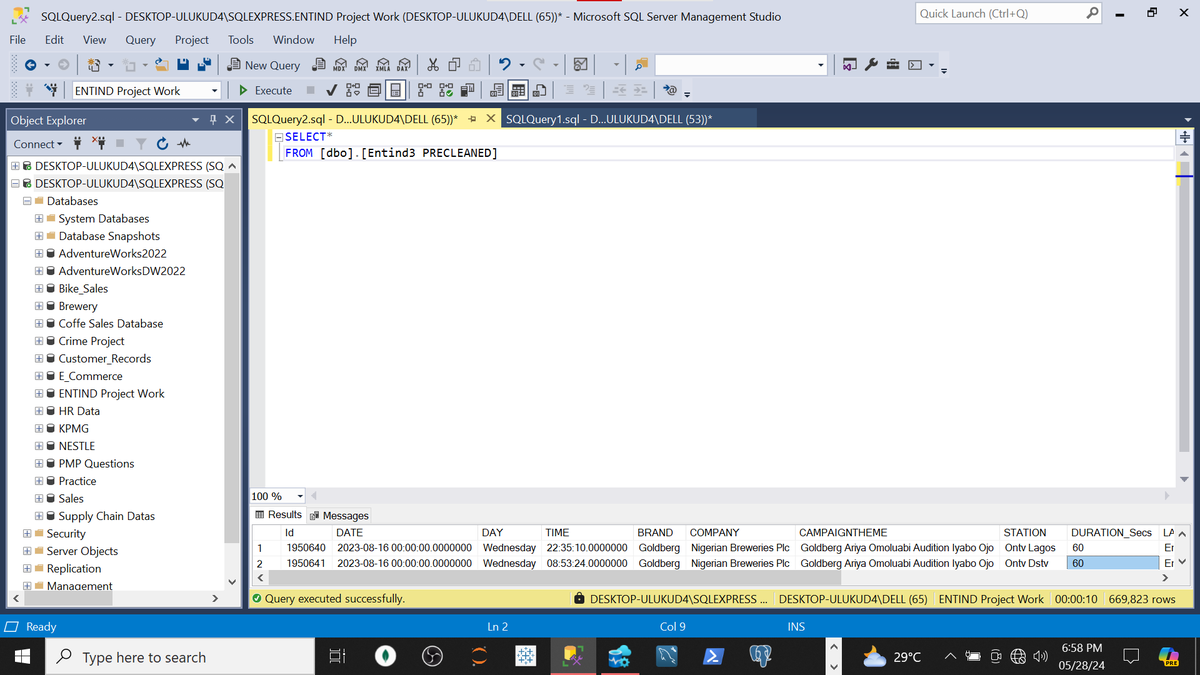Click the Find in Files icon
This screenshot has height=675, width=1200.
point(641,65)
